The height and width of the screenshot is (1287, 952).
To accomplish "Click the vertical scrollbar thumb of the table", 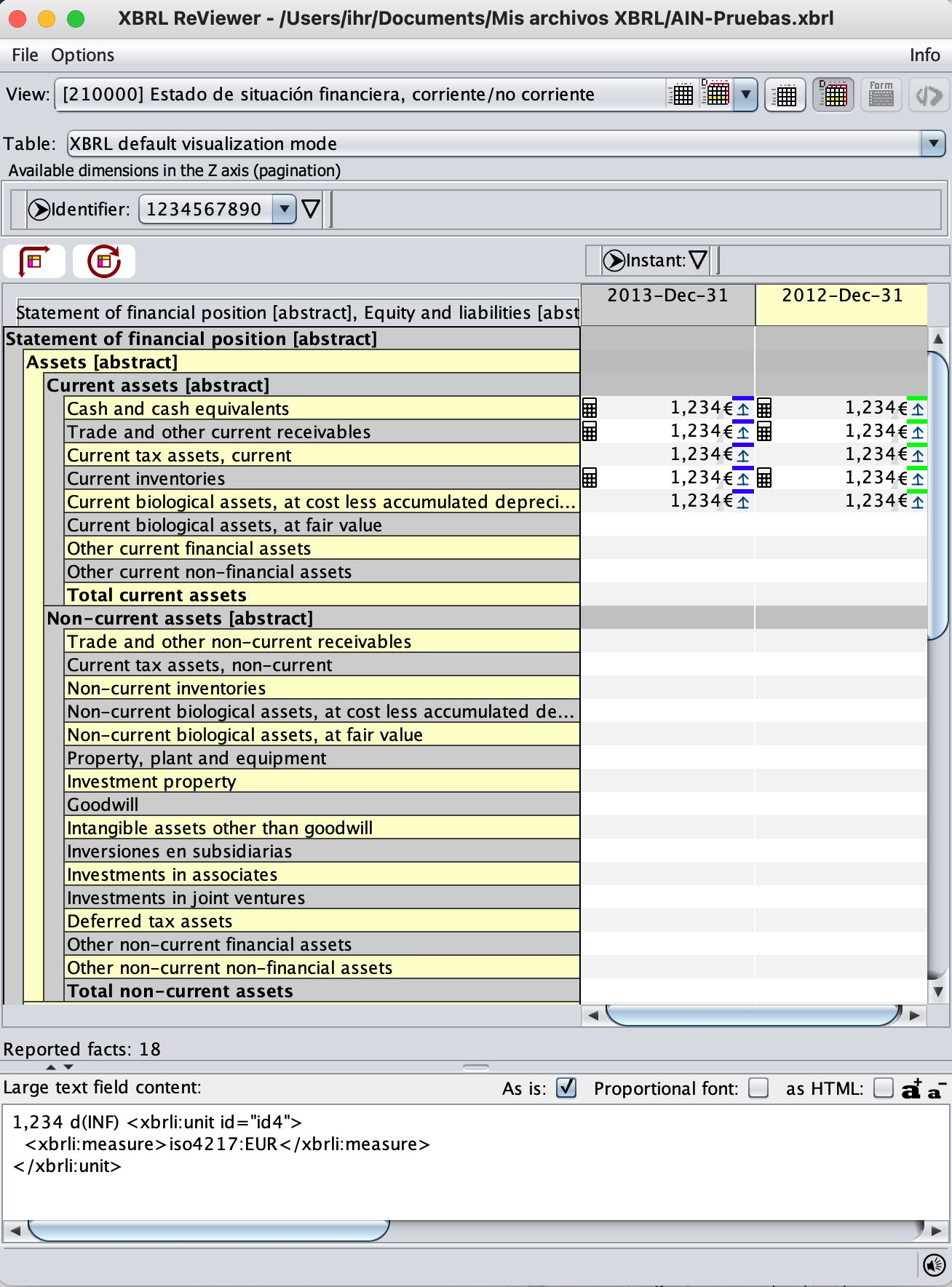I will click(x=939, y=495).
